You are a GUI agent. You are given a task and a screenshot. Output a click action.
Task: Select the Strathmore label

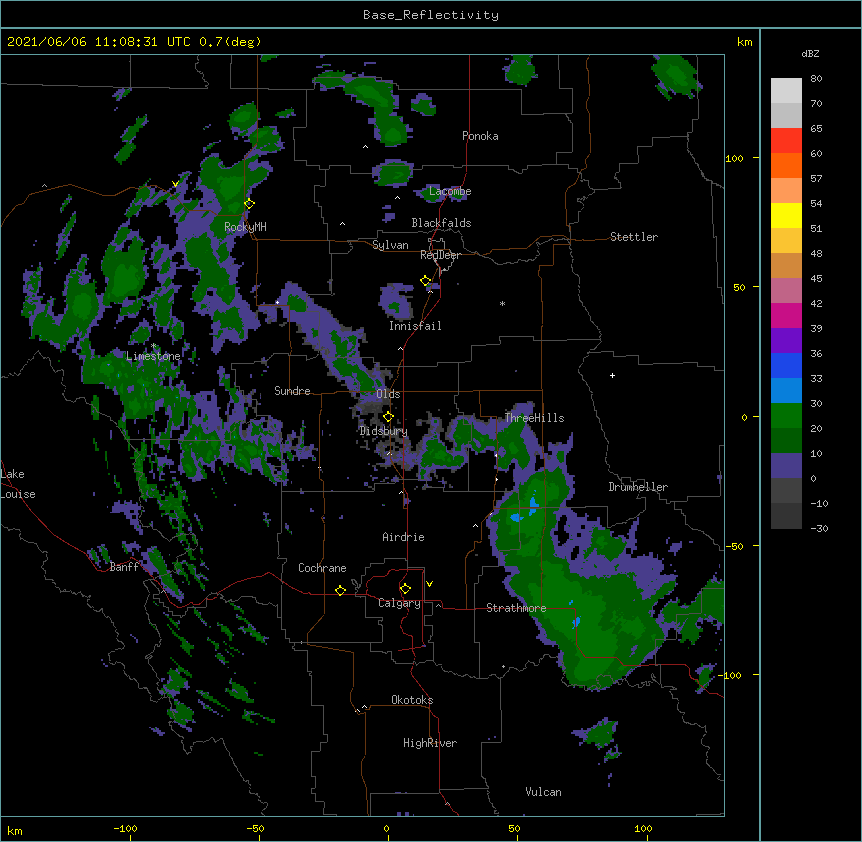516,608
